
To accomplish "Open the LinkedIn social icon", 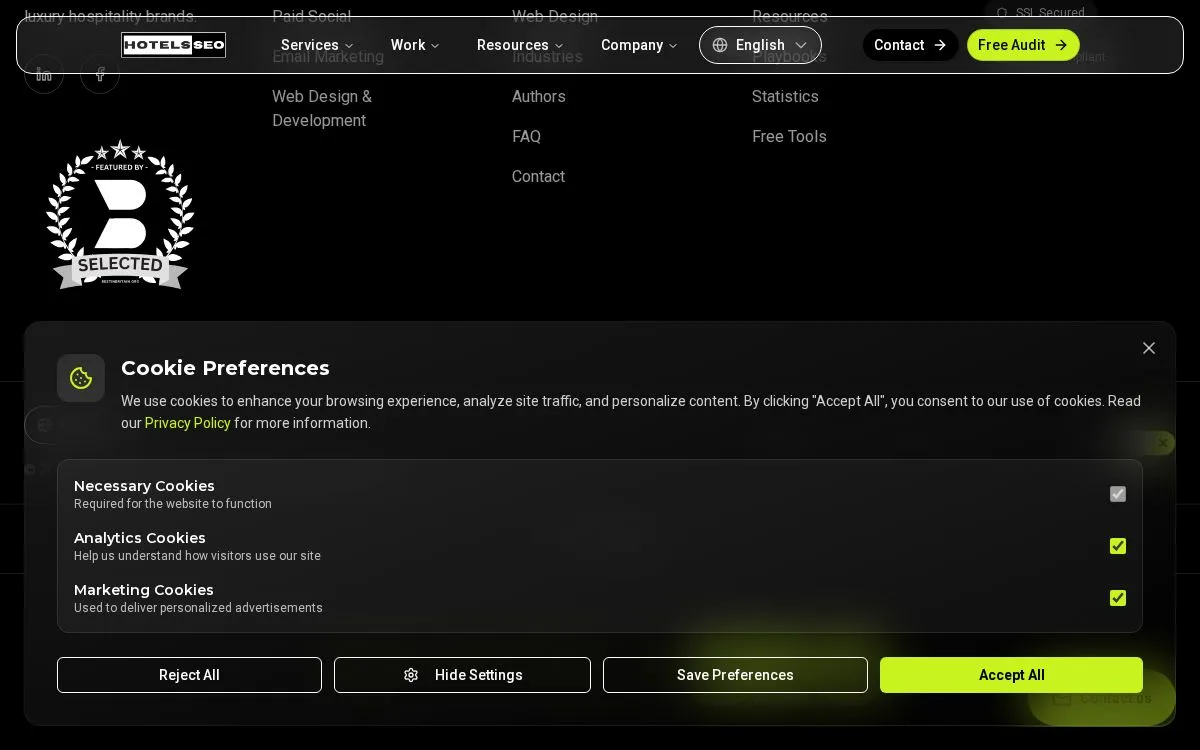I will pos(44,74).
